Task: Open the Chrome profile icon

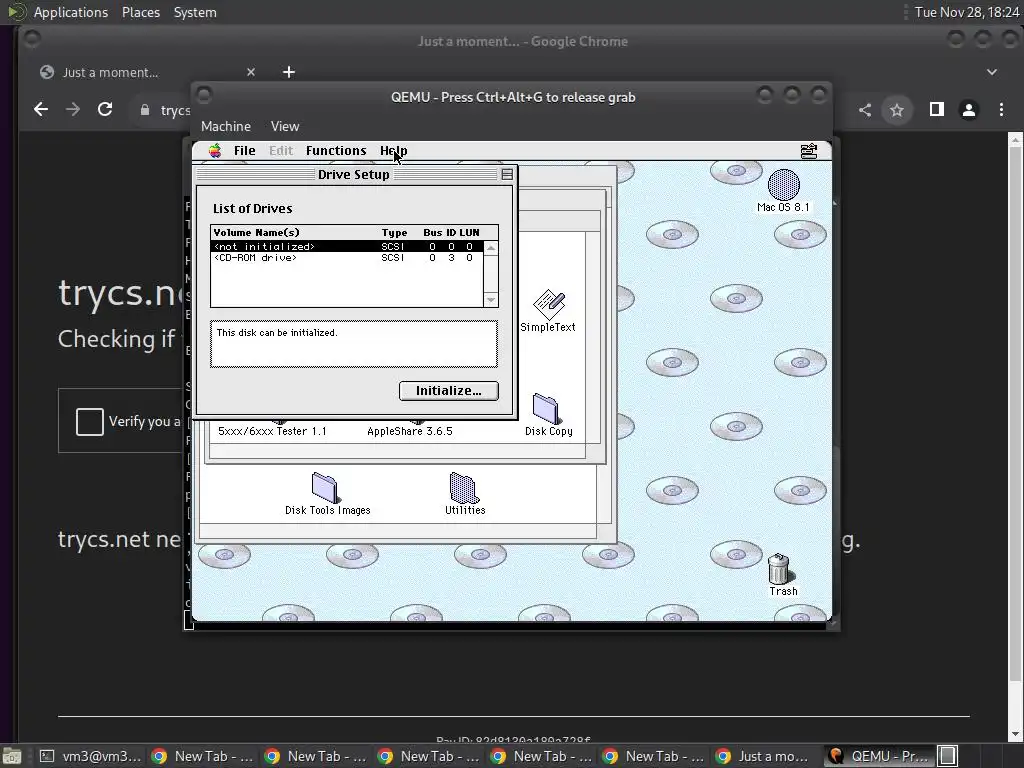Action: pyautogui.click(x=968, y=110)
